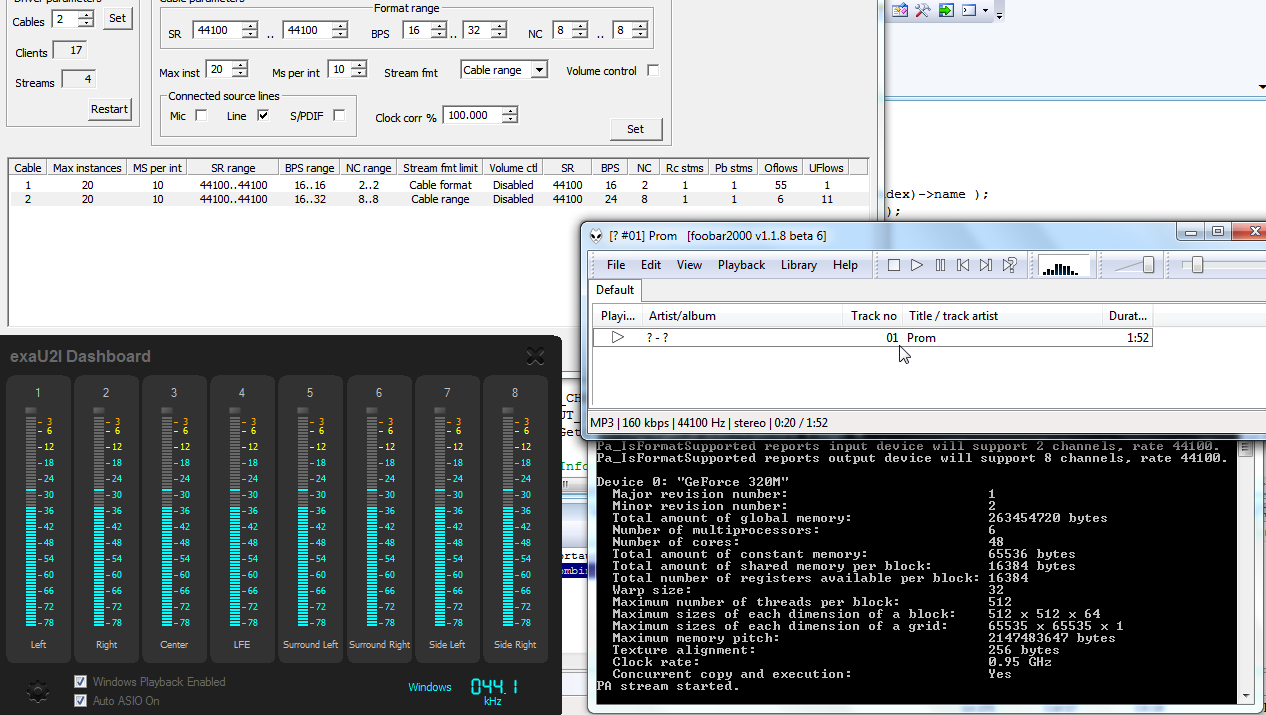
Task: Open the Library menu in foobar2000
Action: point(799,265)
